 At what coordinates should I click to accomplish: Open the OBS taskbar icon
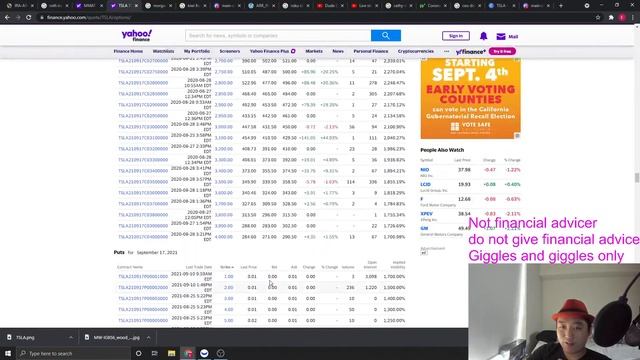click(220, 353)
